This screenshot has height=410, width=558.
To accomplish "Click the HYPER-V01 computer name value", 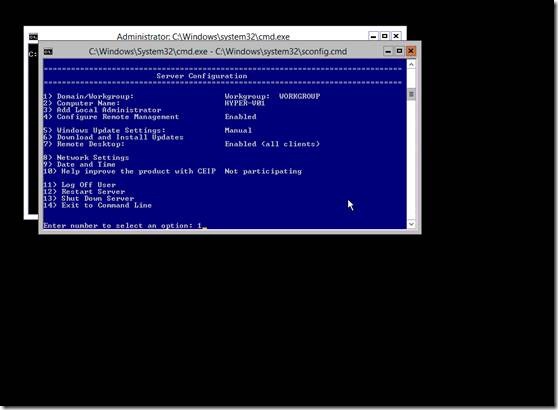I will [x=245, y=103].
